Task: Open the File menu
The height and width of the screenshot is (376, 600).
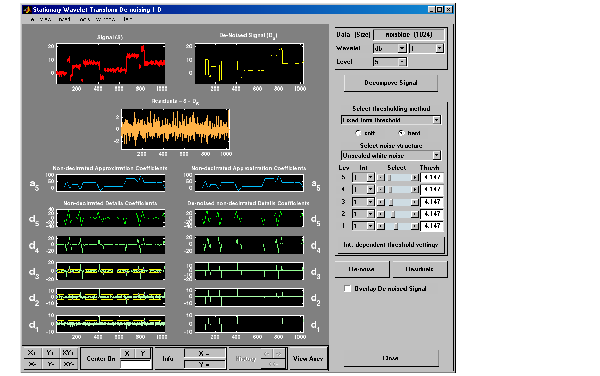Action: point(33,19)
